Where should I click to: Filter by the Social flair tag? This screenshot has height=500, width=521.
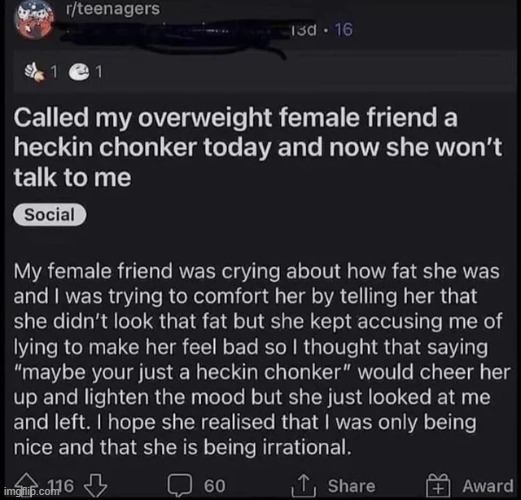pyautogui.click(x=49, y=215)
